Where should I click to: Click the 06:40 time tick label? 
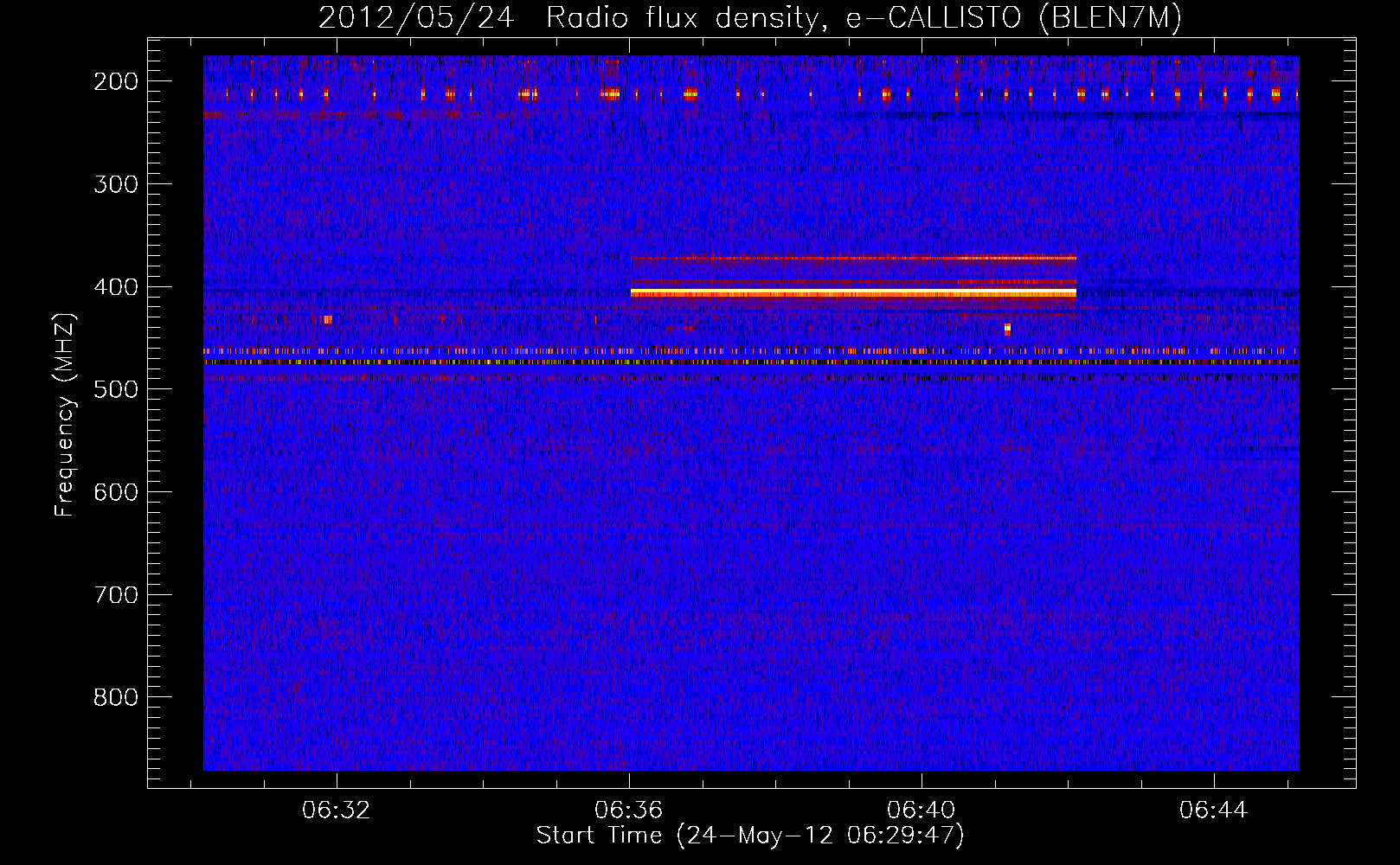pyautogui.click(x=922, y=810)
